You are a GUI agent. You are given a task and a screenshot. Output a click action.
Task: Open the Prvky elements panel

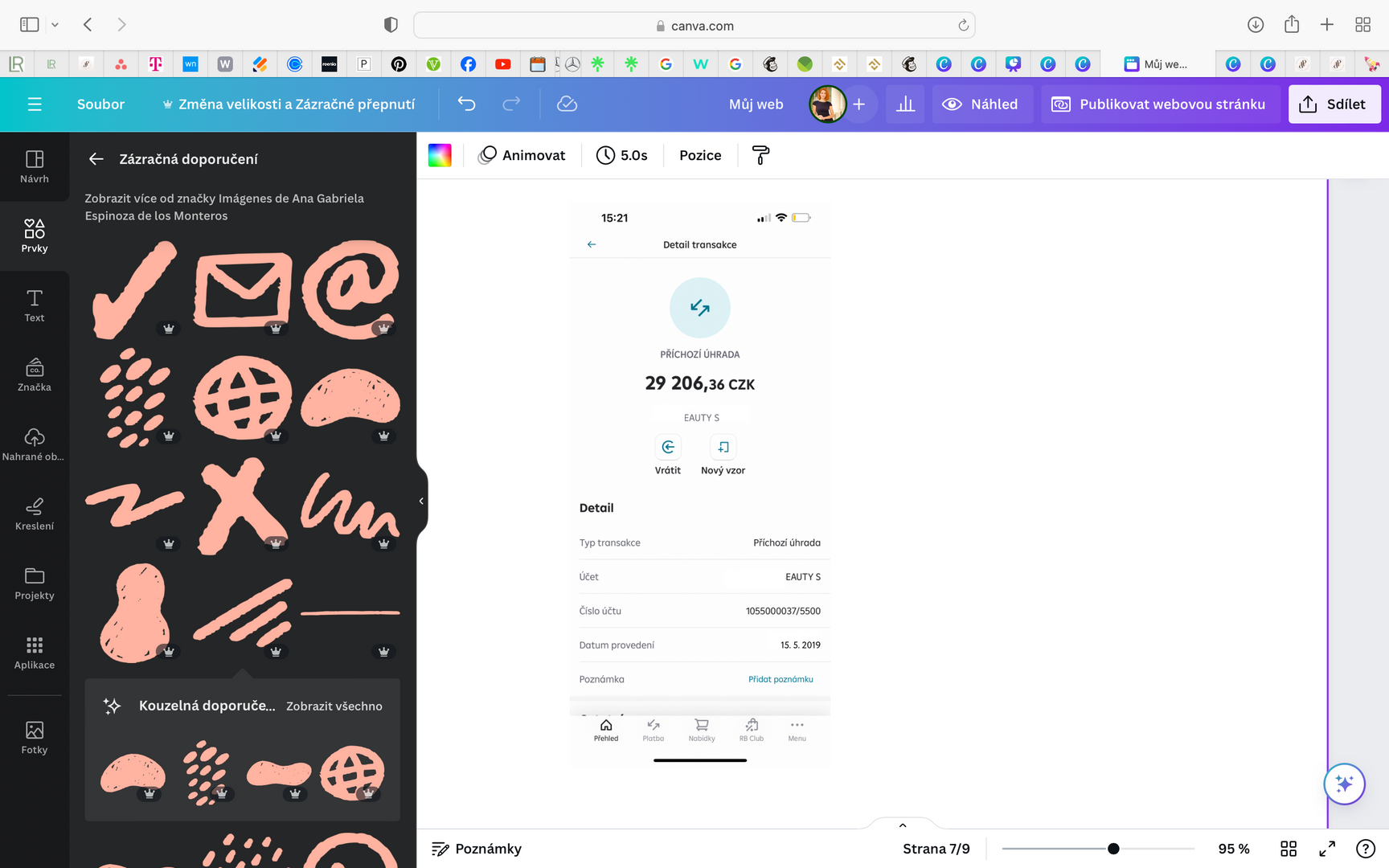pos(35,235)
